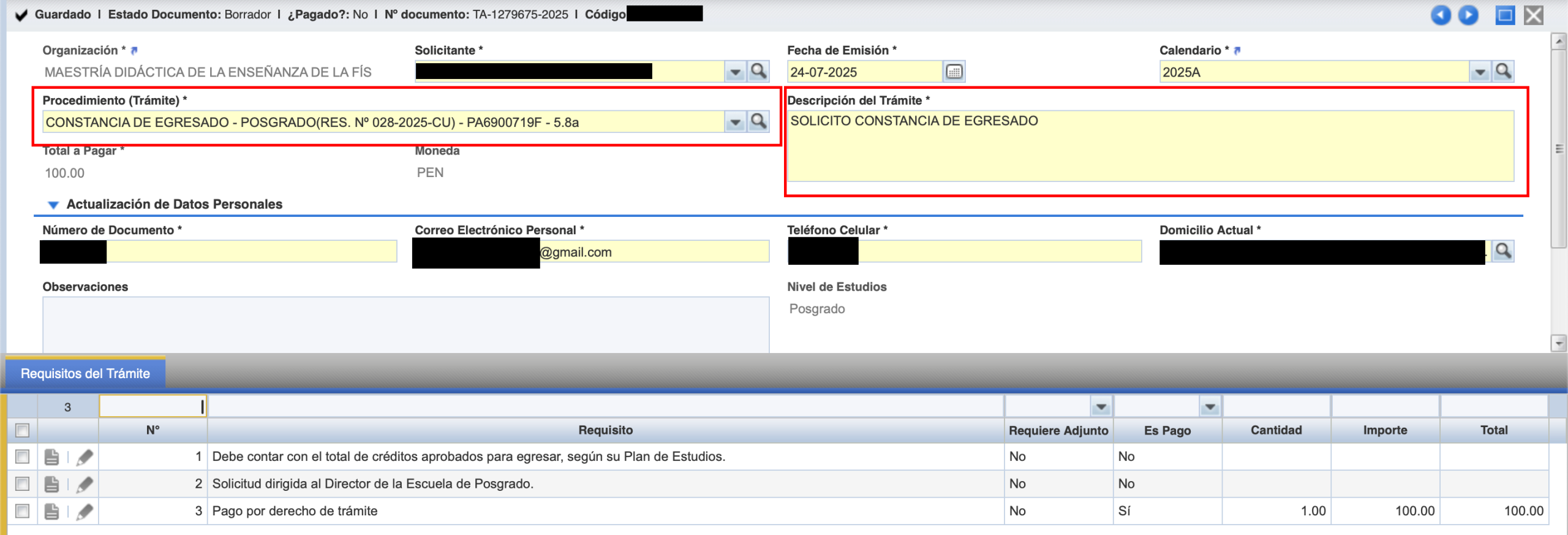
Task: Open the Domicilio Actual search magnifier
Action: [x=1503, y=251]
